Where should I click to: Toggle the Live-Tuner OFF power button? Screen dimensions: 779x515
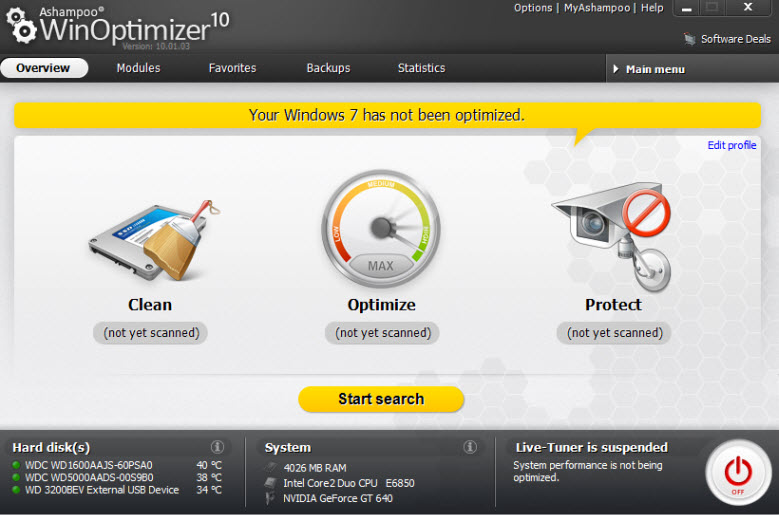click(x=738, y=472)
